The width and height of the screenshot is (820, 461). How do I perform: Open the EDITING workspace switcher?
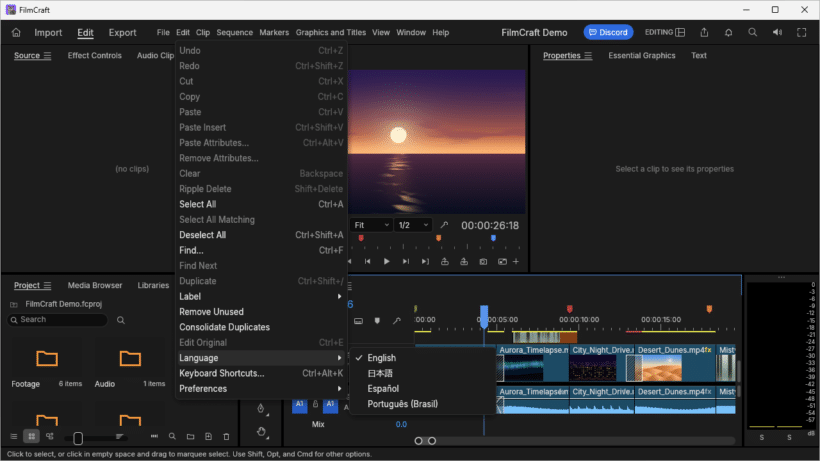point(665,32)
